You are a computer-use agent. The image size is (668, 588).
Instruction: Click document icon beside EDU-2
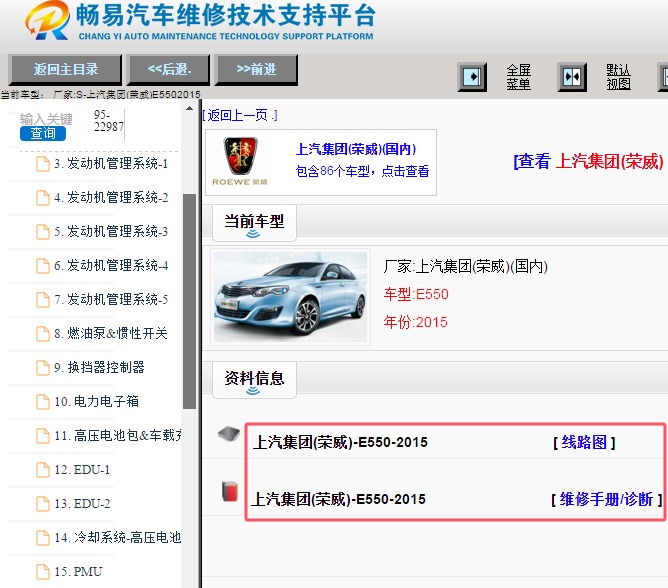point(43,504)
